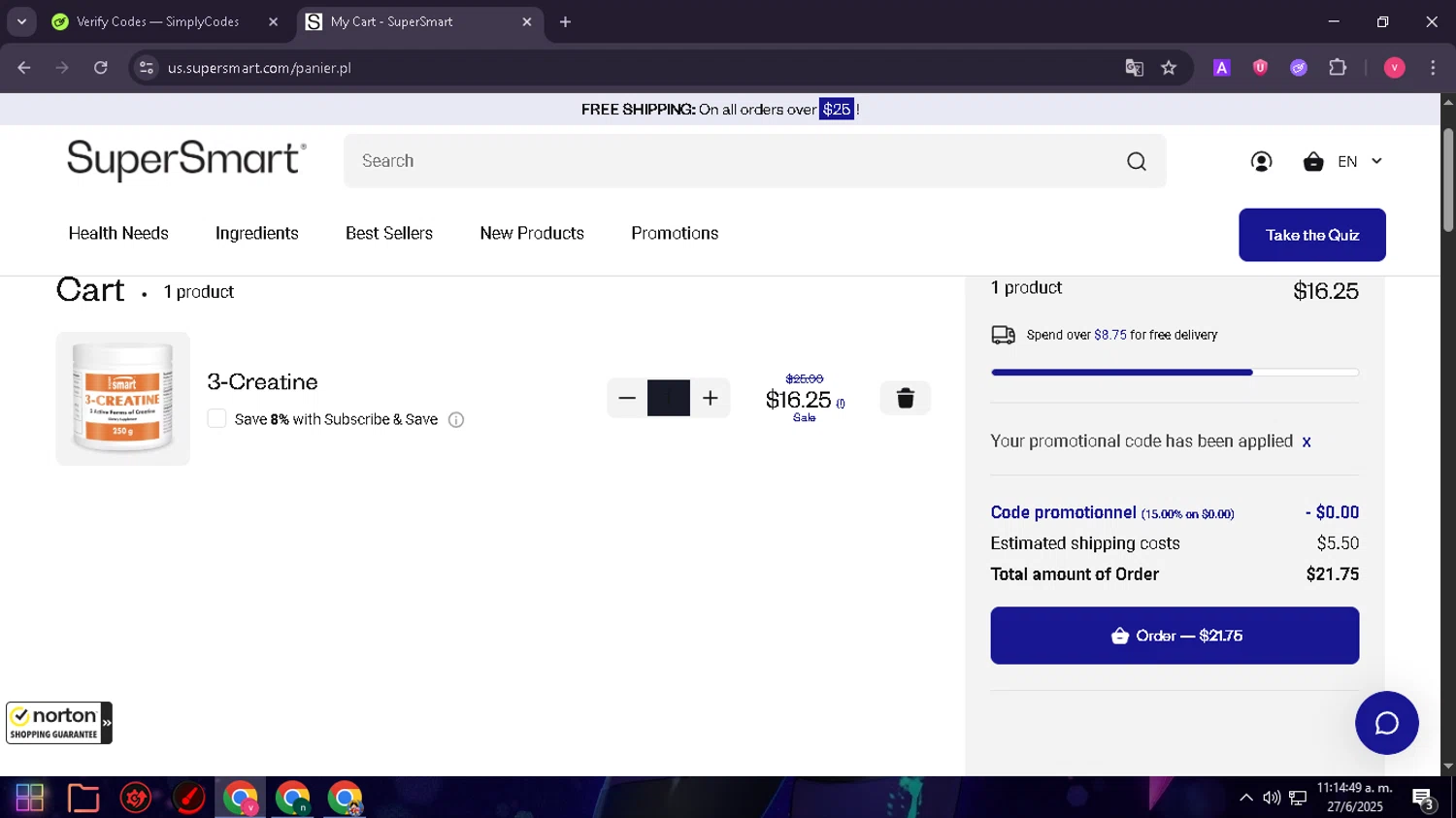Click the Take the Quiz button
Viewport: 1456px width, 818px height.
point(1312,235)
